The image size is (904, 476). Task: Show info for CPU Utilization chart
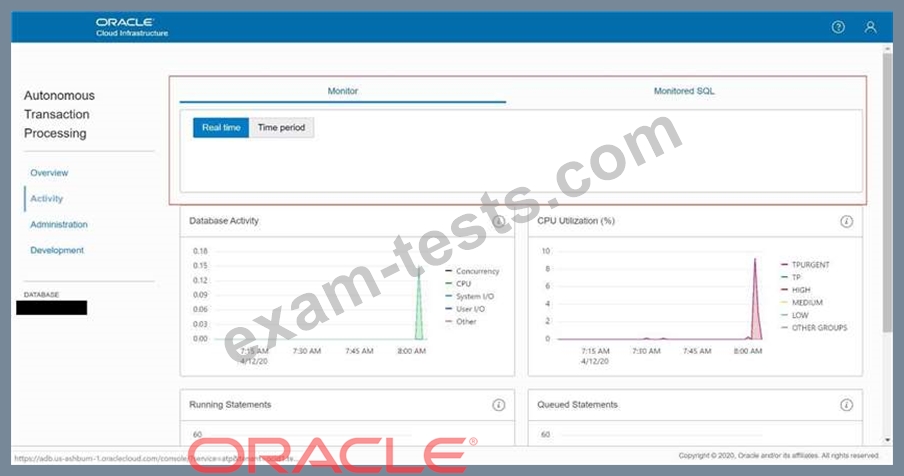846,221
